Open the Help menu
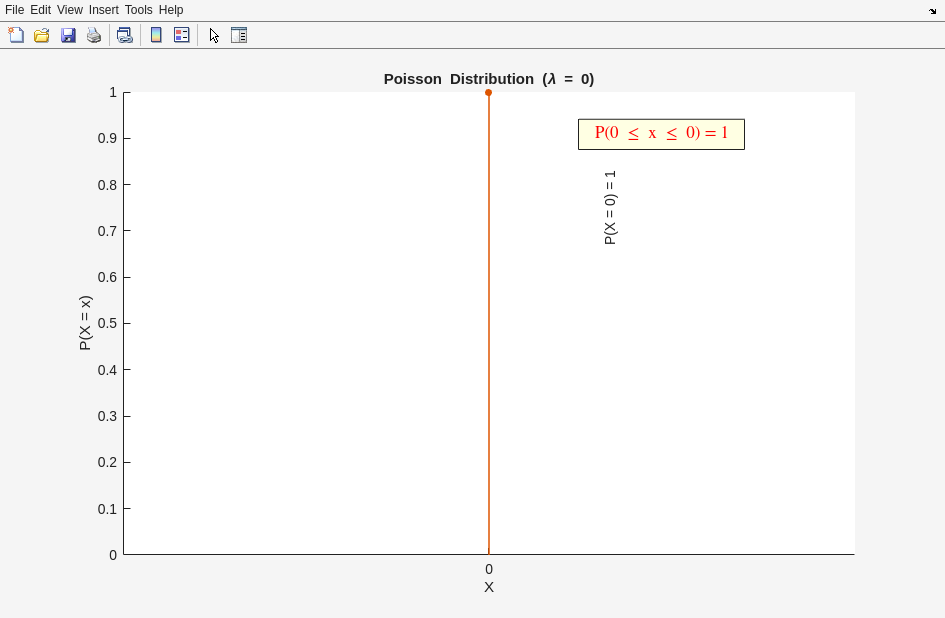 [171, 10]
